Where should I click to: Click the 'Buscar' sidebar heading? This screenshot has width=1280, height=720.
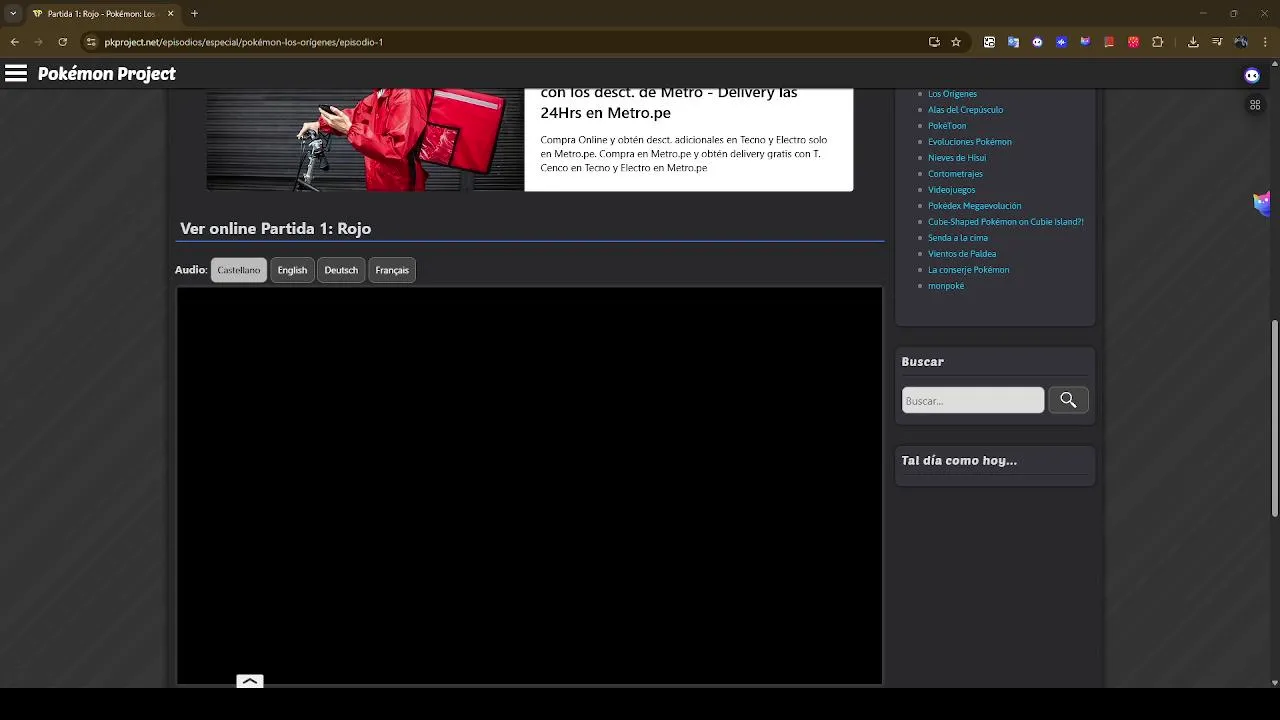(923, 362)
